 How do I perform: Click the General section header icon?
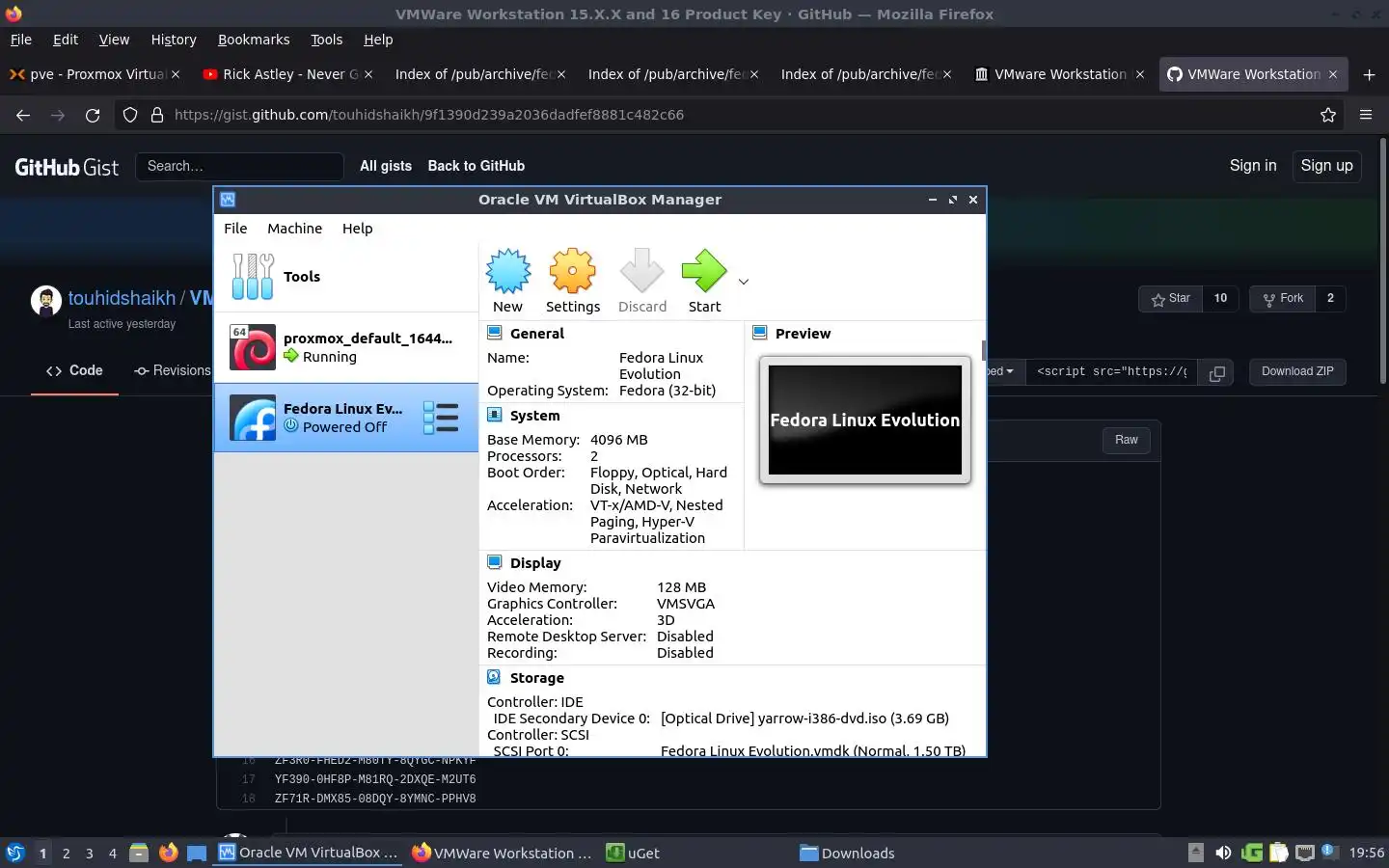[495, 333]
